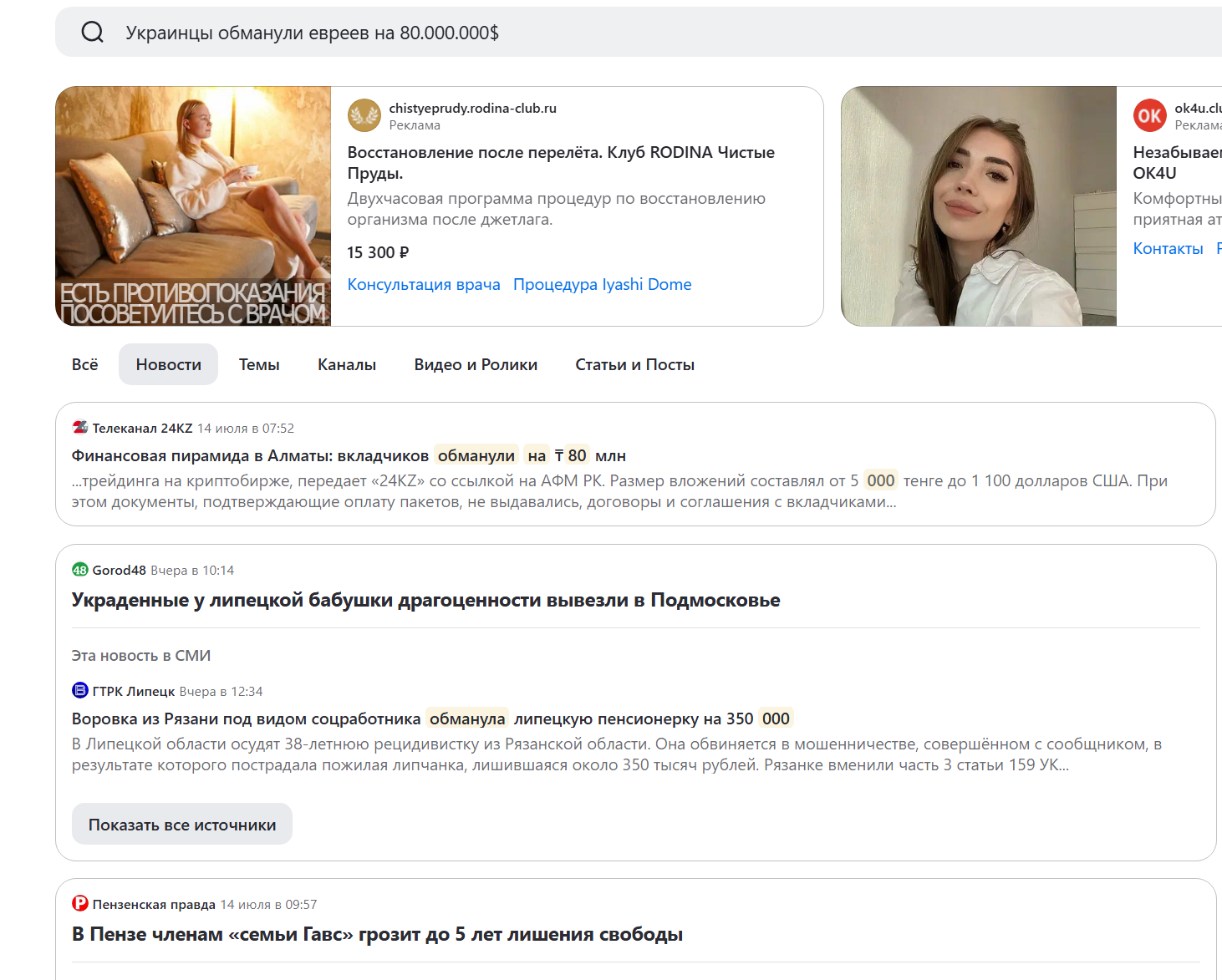Click the ГТРК Липецк source icon
The height and width of the screenshot is (980, 1222).
pyautogui.click(x=80, y=690)
